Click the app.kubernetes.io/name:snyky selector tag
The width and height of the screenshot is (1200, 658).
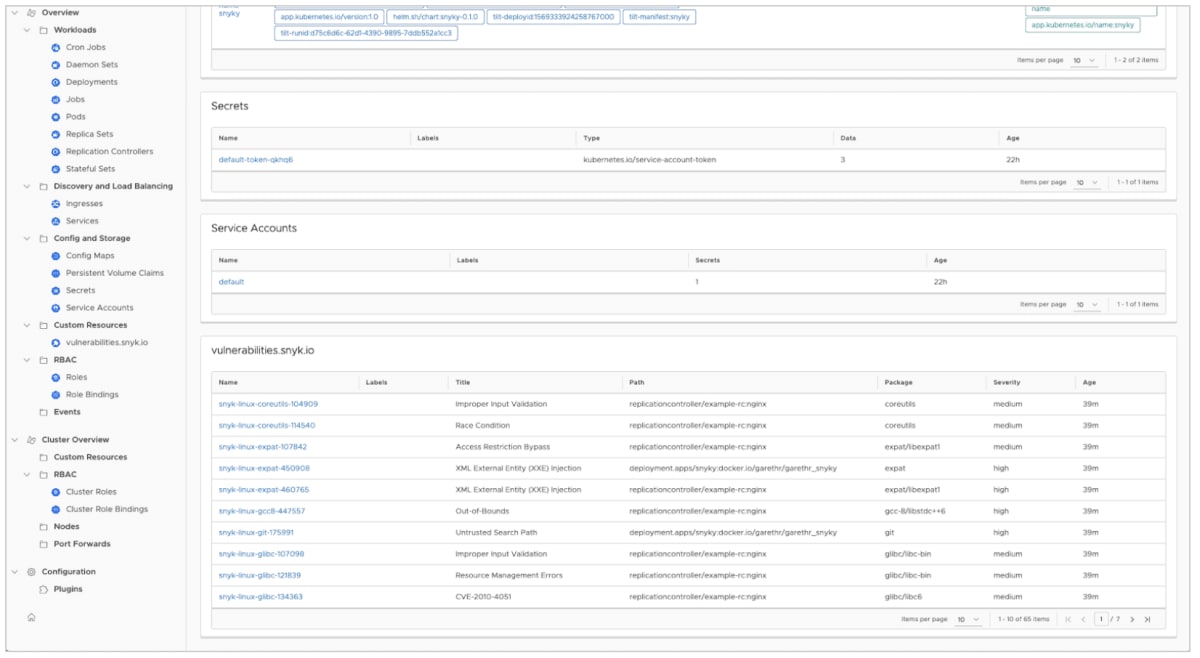pyautogui.click(x=1082, y=25)
